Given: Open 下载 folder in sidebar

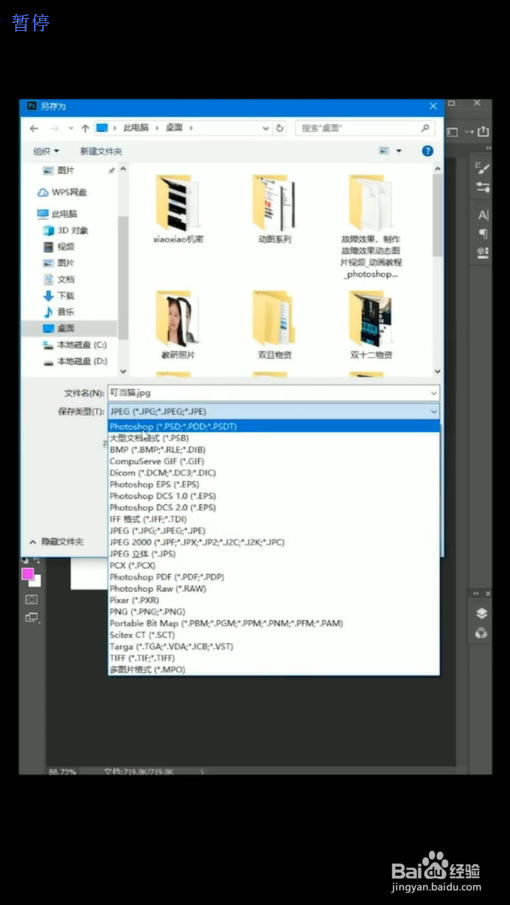Looking at the screenshot, I should point(59,296).
